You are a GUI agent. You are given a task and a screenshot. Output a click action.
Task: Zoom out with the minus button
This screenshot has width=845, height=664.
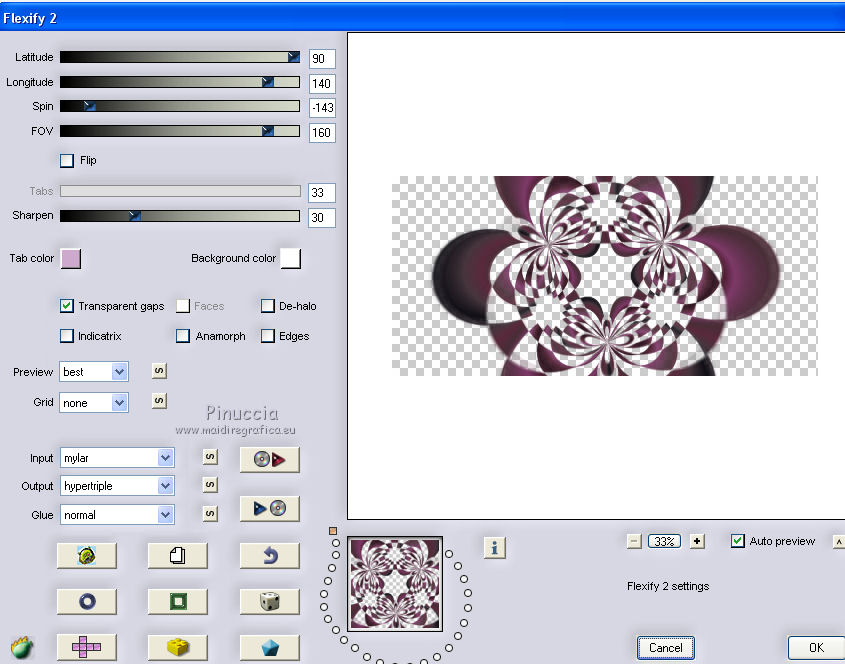tap(634, 541)
